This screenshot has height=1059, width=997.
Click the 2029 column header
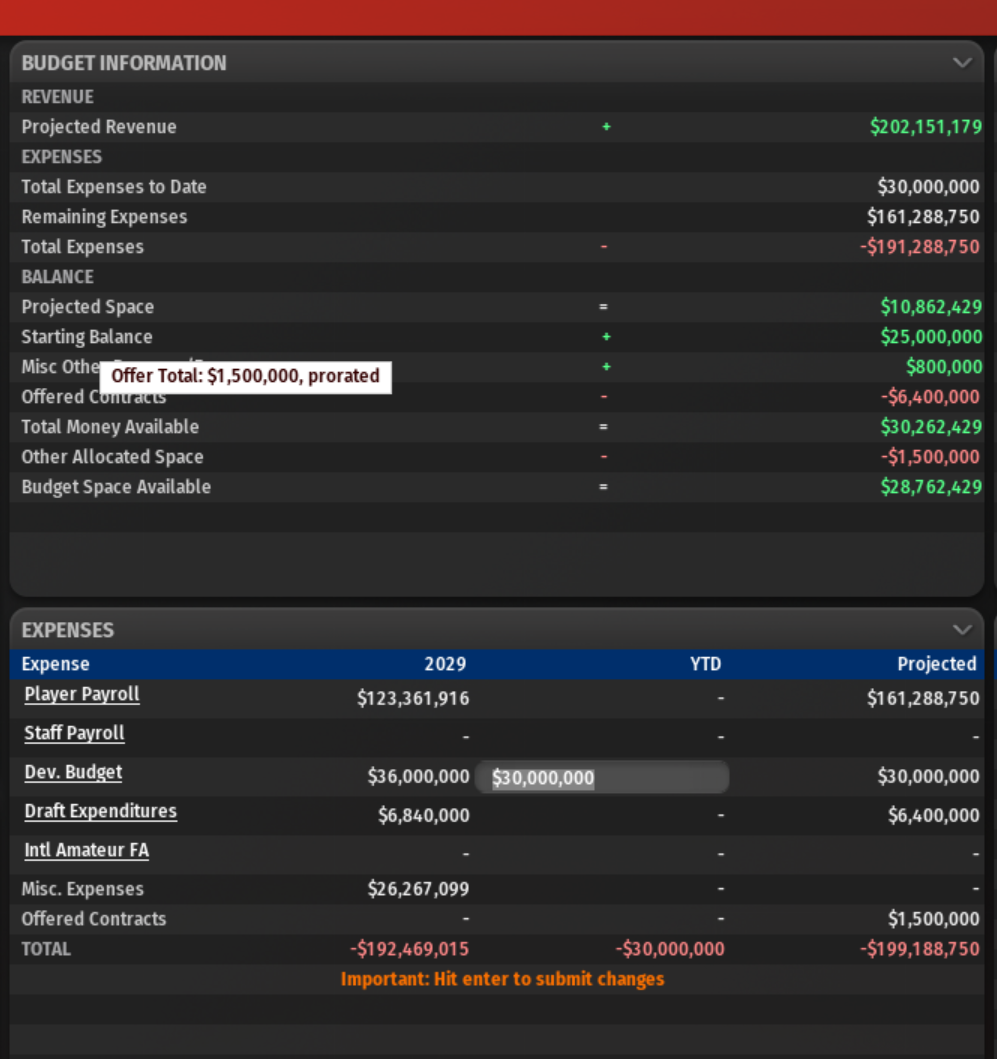click(445, 664)
